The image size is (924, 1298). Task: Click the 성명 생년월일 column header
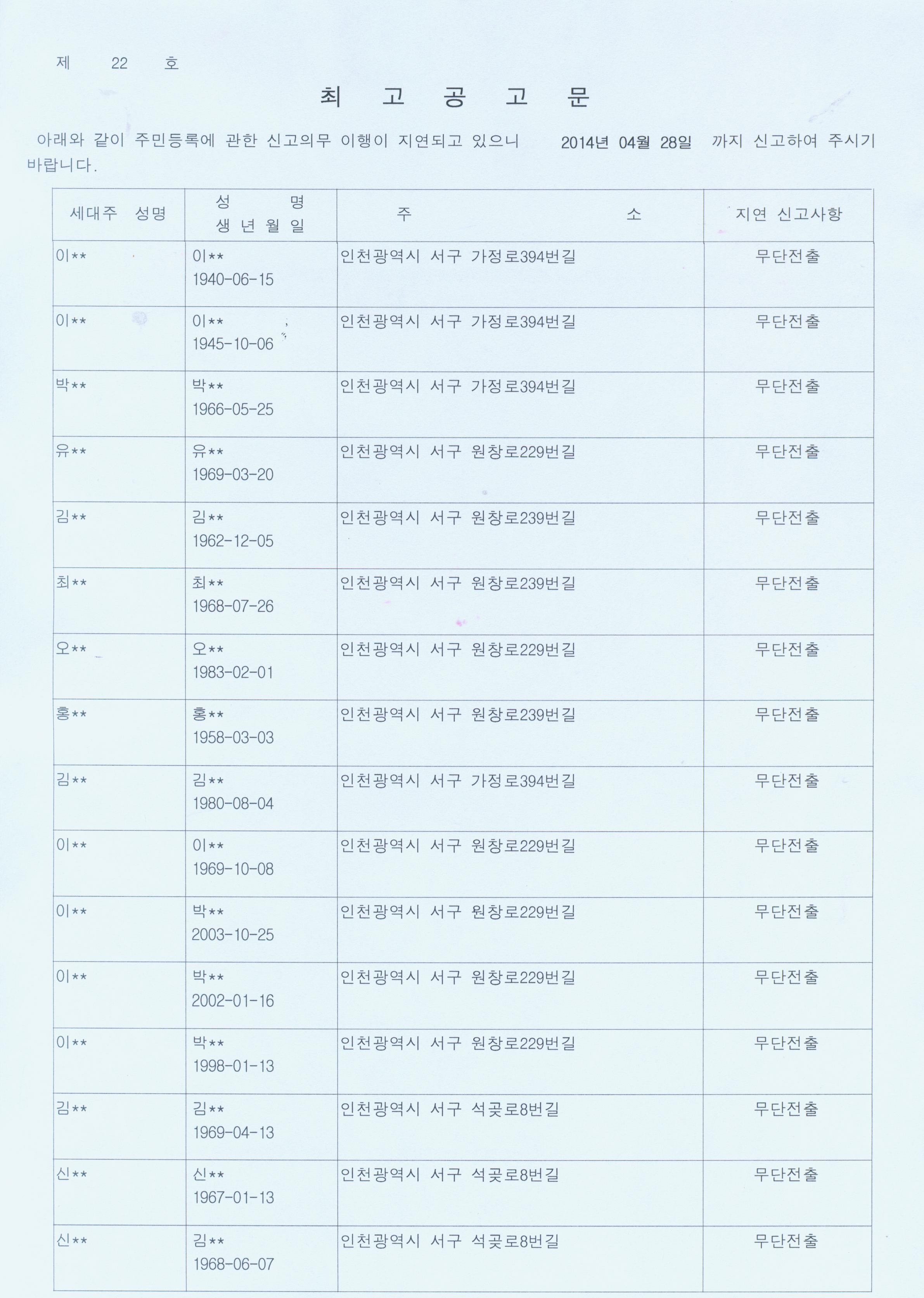(261, 214)
